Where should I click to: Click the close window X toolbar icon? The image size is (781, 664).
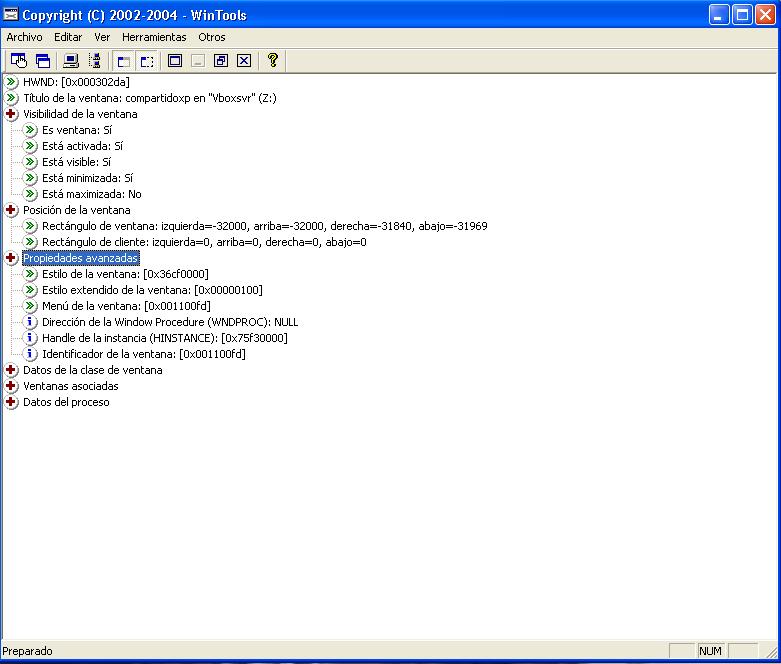coord(244,61)
